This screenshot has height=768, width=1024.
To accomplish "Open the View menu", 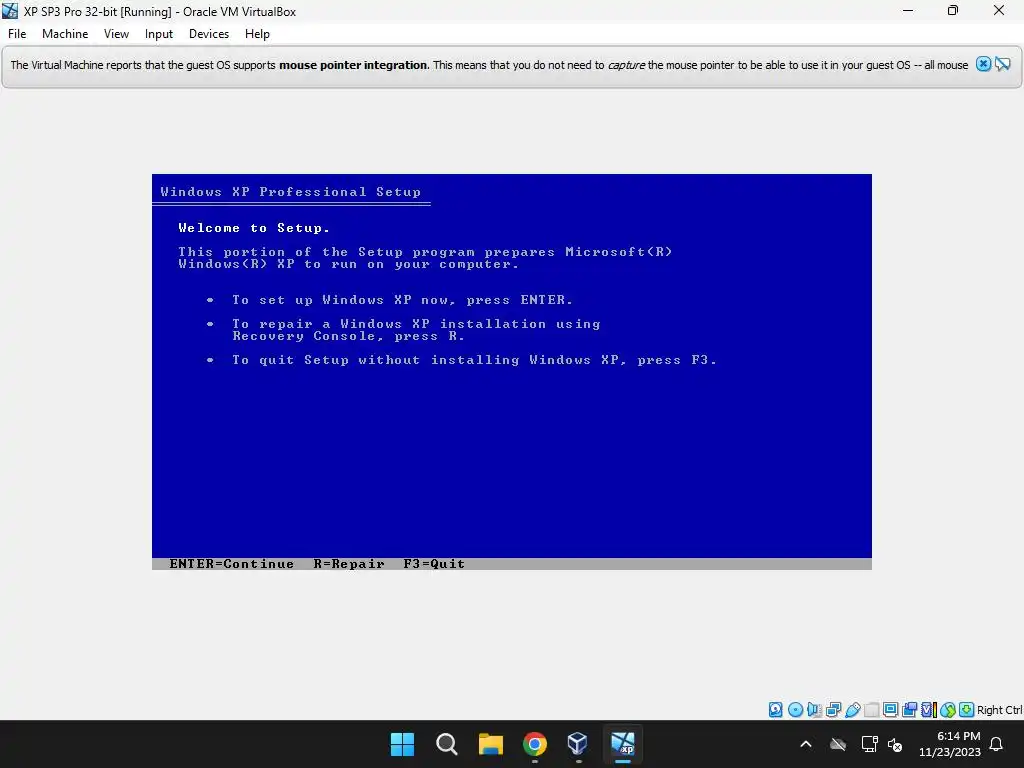I will click(x=116, y=34).
